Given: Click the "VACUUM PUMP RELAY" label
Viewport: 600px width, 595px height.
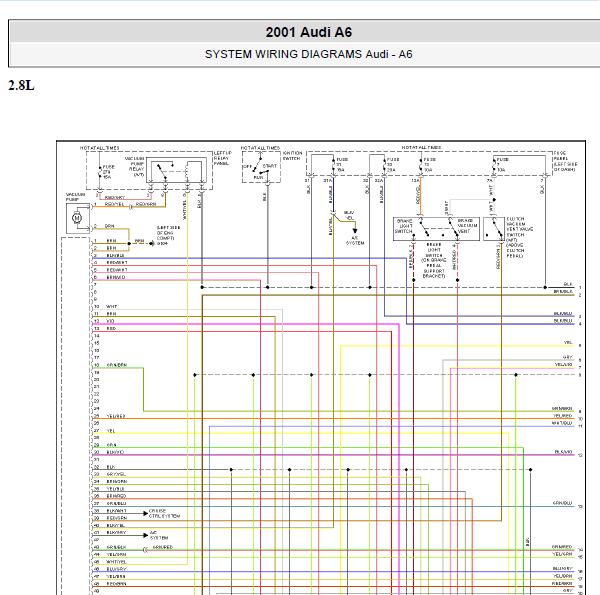Looking at the screenshot, I should (135, 166).
